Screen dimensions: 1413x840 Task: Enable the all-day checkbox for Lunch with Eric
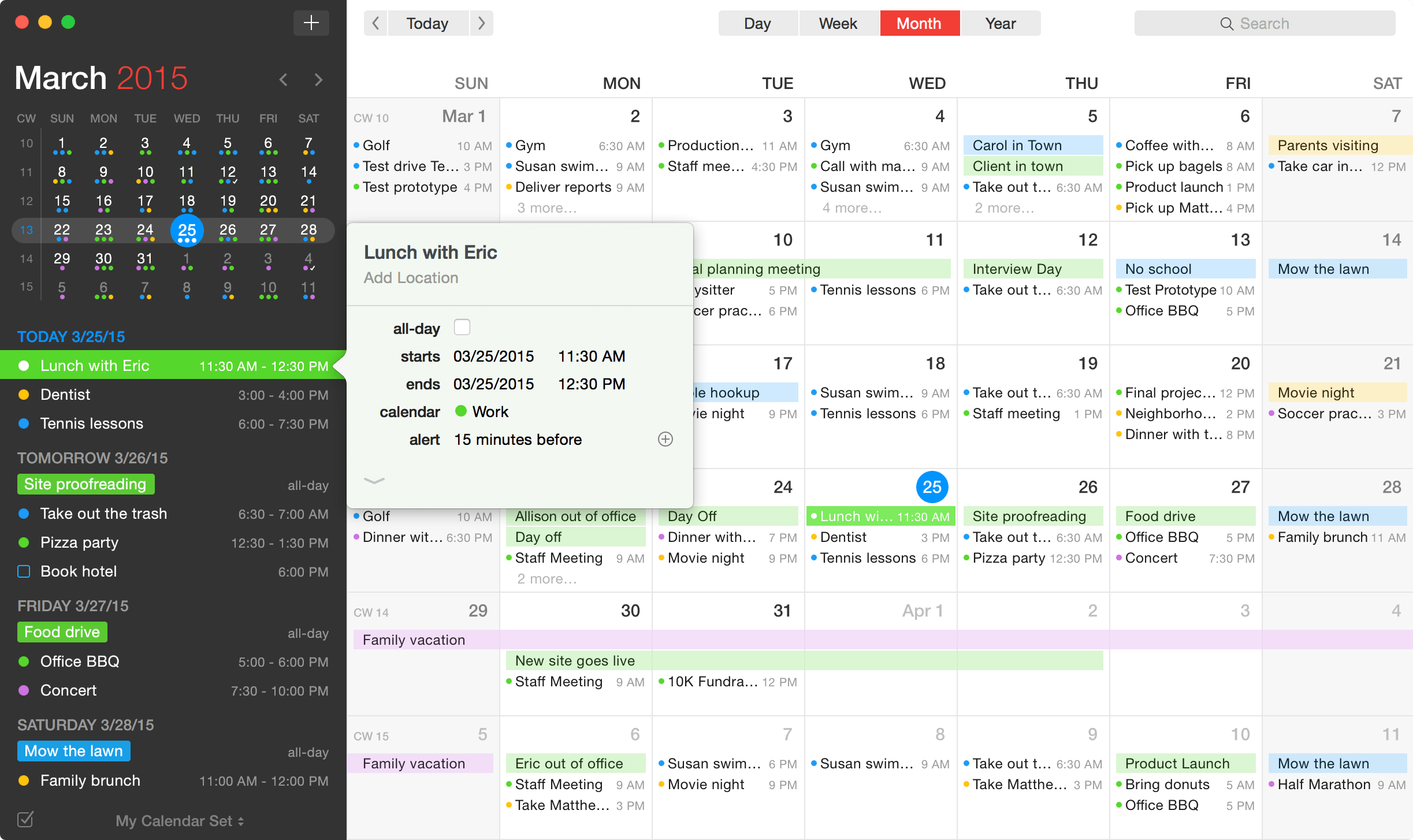[462, 327]
